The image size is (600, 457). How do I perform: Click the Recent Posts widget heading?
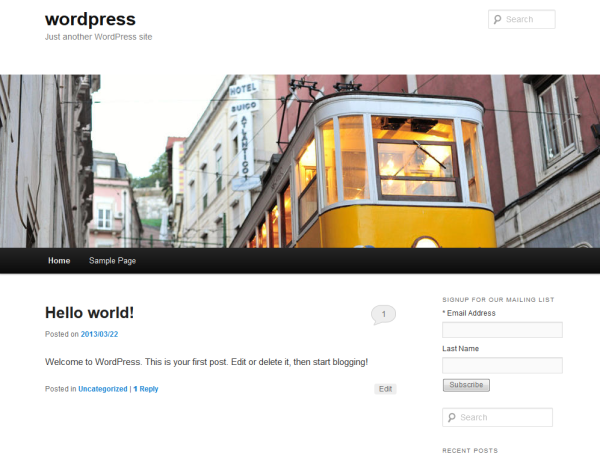click(470, 450)
